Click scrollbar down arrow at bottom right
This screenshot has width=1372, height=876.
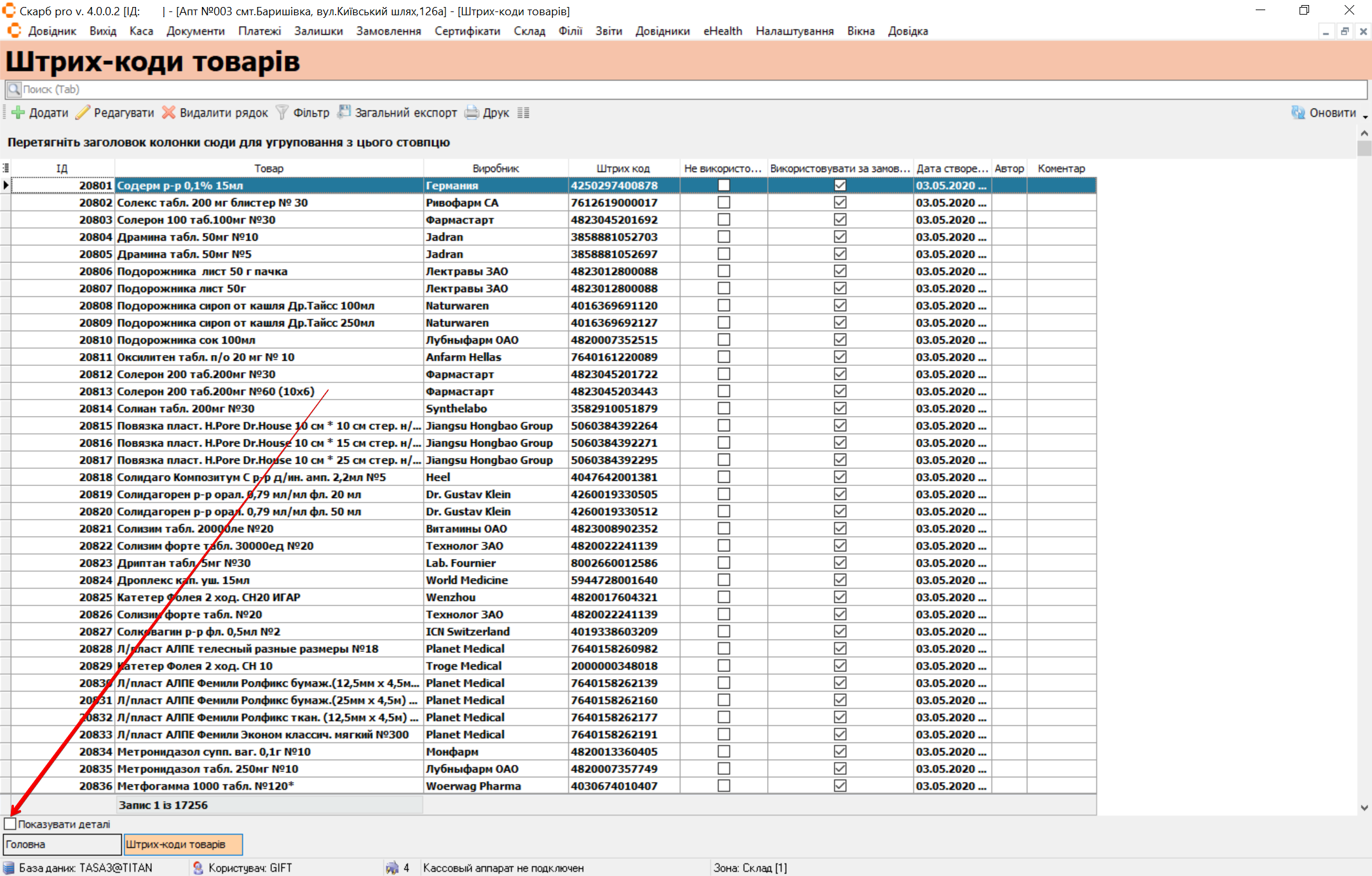[1364, 808]
